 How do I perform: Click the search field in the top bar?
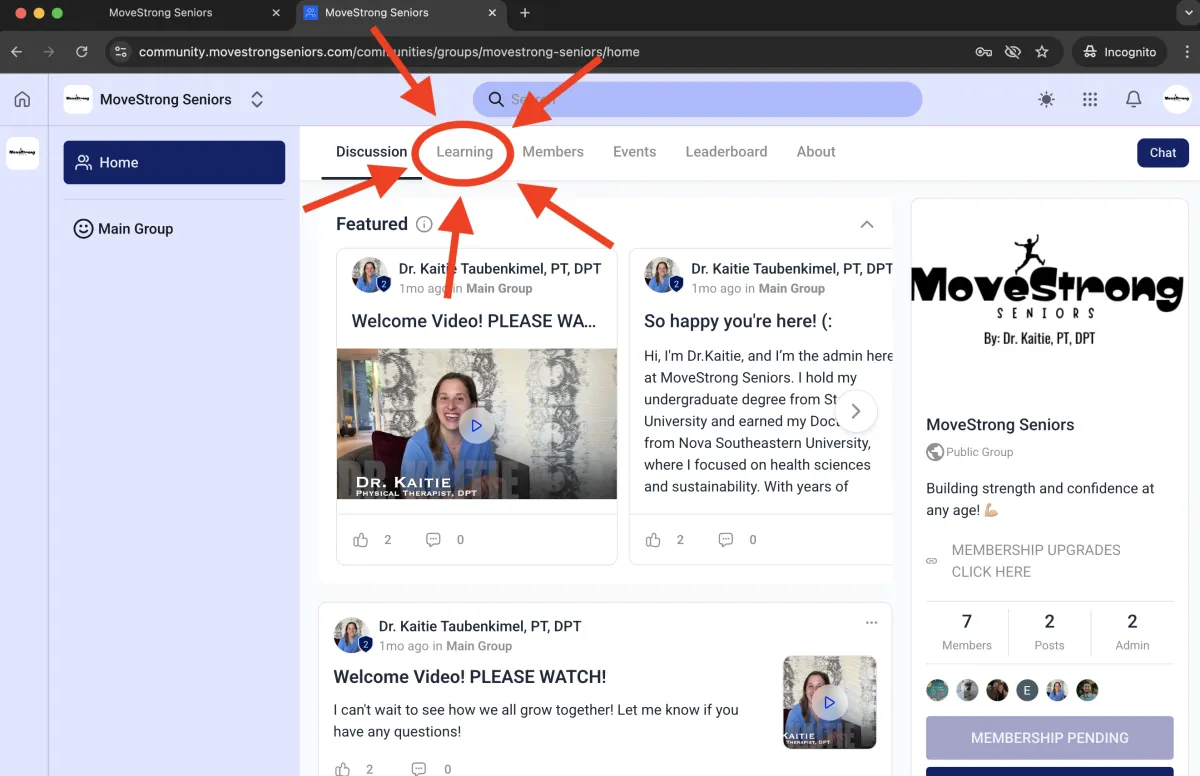pos(697,99)
